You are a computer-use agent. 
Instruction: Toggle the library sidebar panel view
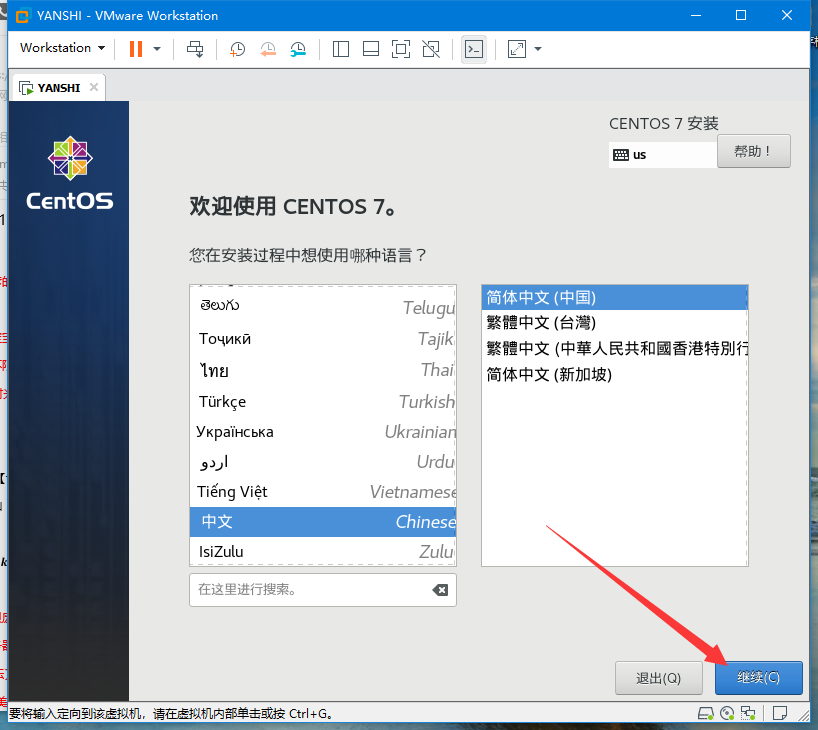pos(340,48)
